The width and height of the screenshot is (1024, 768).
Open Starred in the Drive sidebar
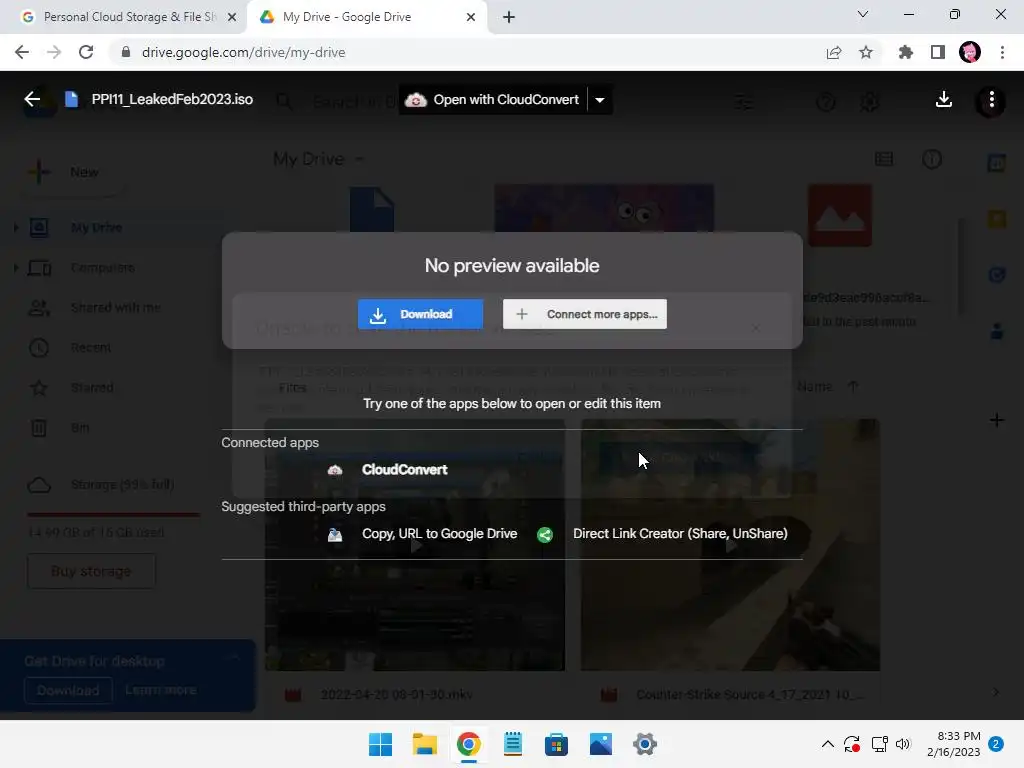[91, 387]
